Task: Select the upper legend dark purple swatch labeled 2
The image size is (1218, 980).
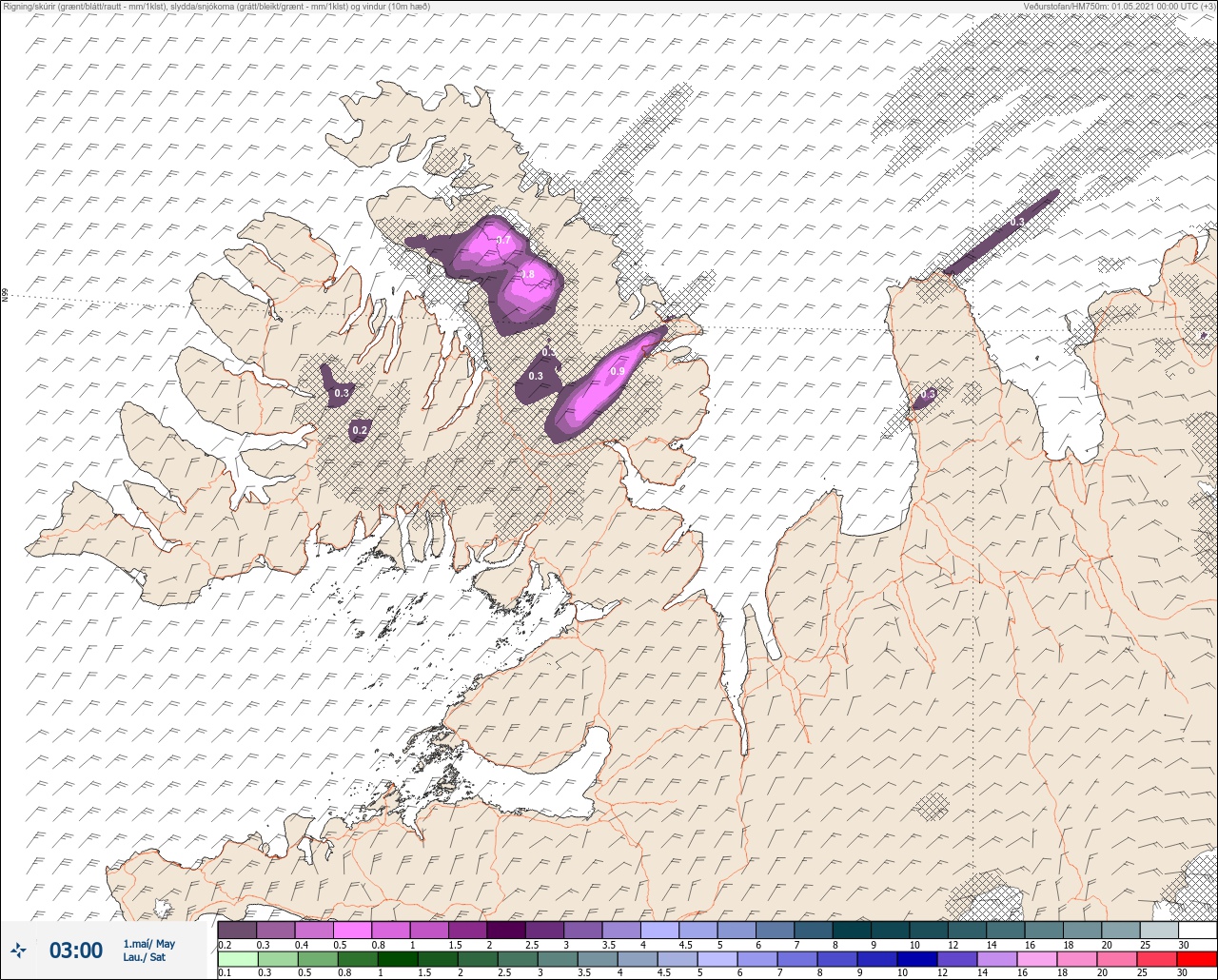Action: pos(505,930)
